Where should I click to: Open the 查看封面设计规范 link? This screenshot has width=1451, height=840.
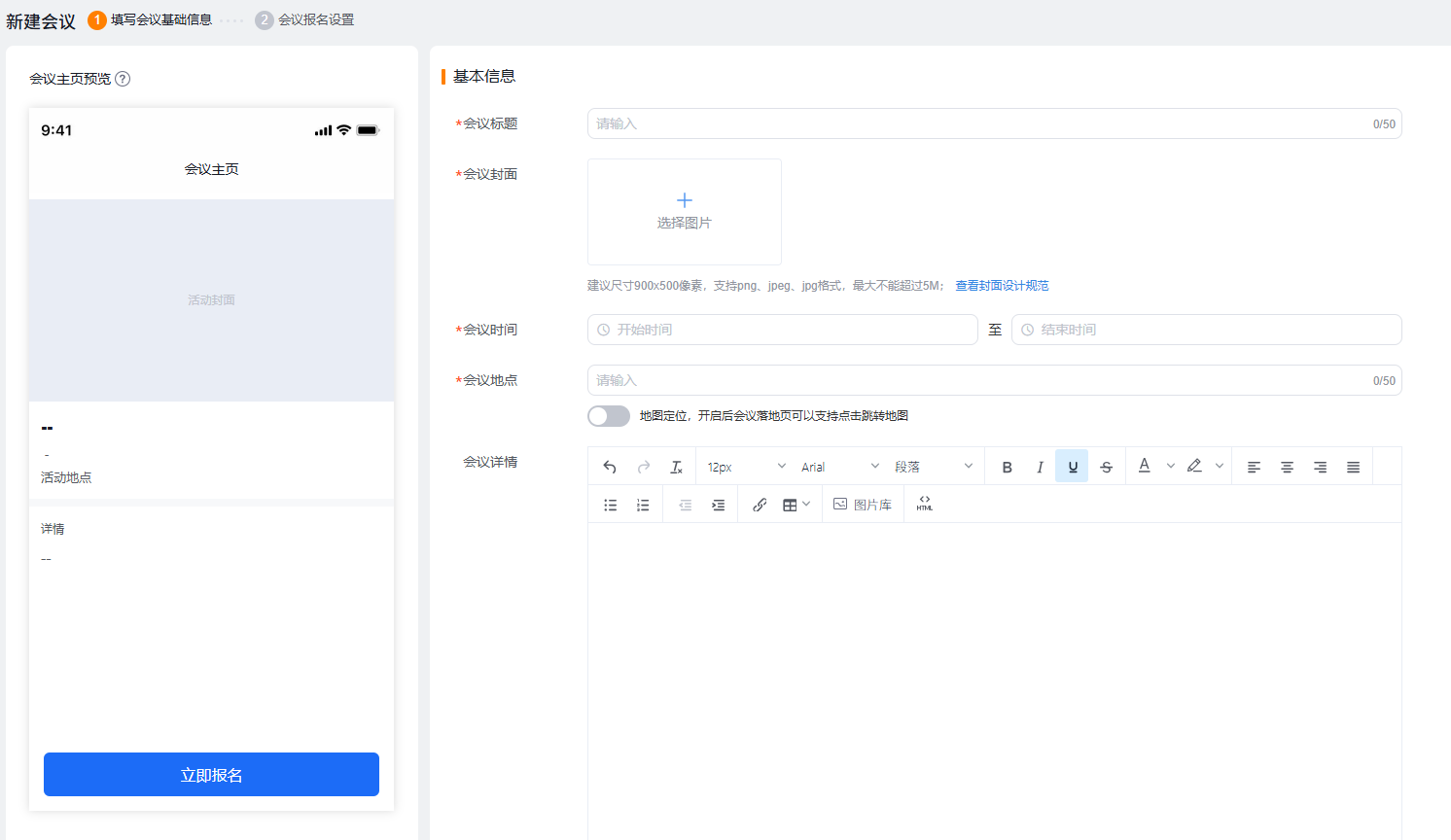click(1002, 286)
